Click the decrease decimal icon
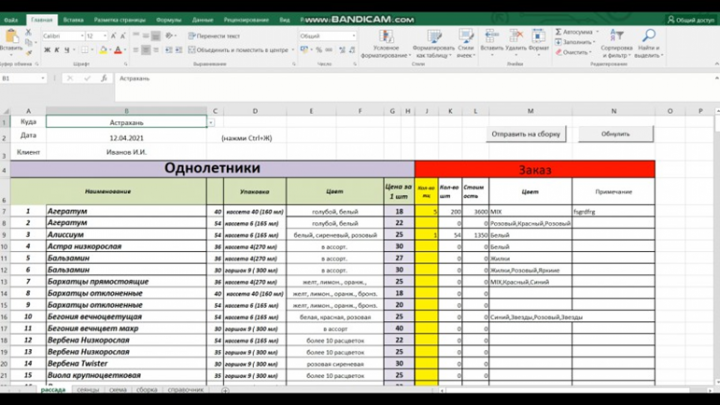The image size is (720, 405). point(352,50)
